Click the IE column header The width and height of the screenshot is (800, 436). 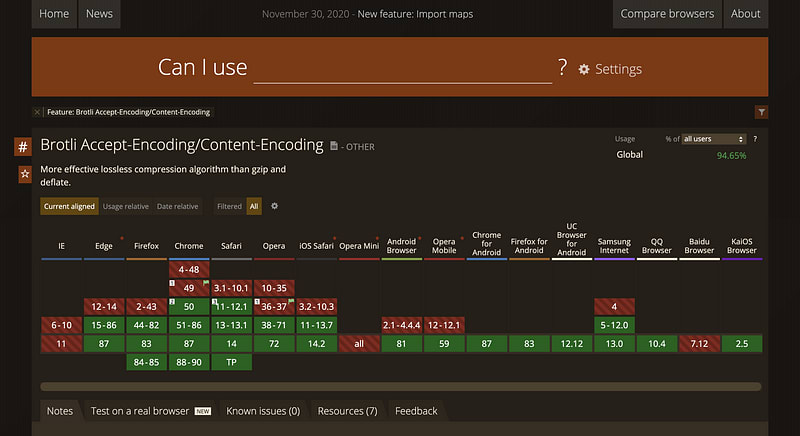61,246
